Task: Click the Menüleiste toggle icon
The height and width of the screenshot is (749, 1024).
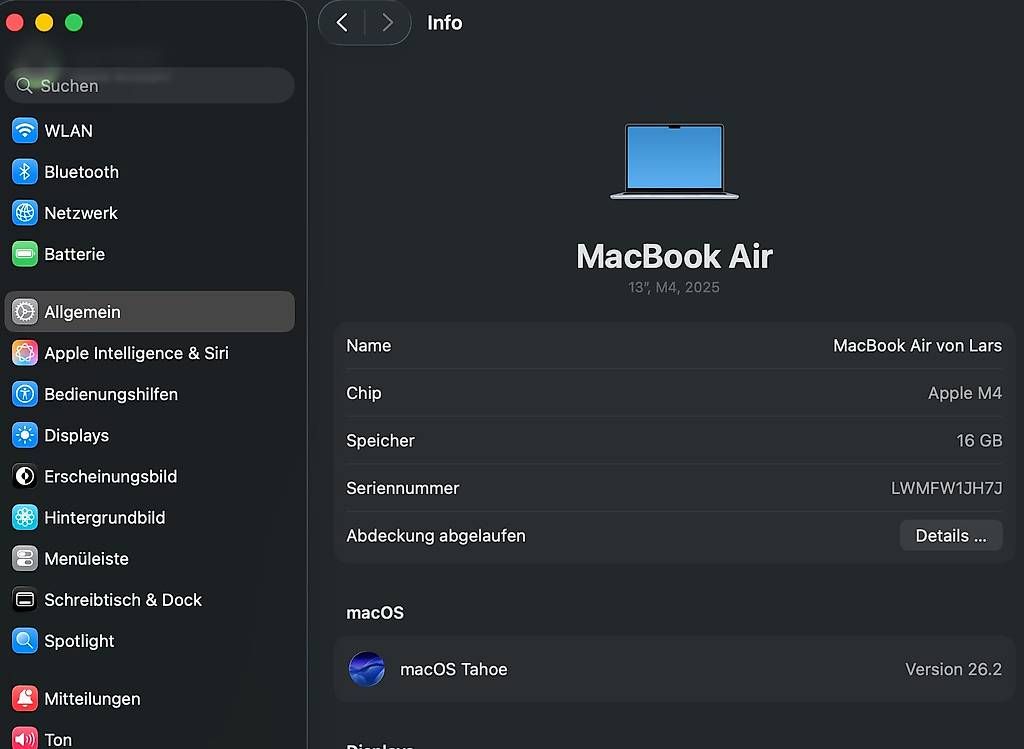Action: (x=25, y=558)
